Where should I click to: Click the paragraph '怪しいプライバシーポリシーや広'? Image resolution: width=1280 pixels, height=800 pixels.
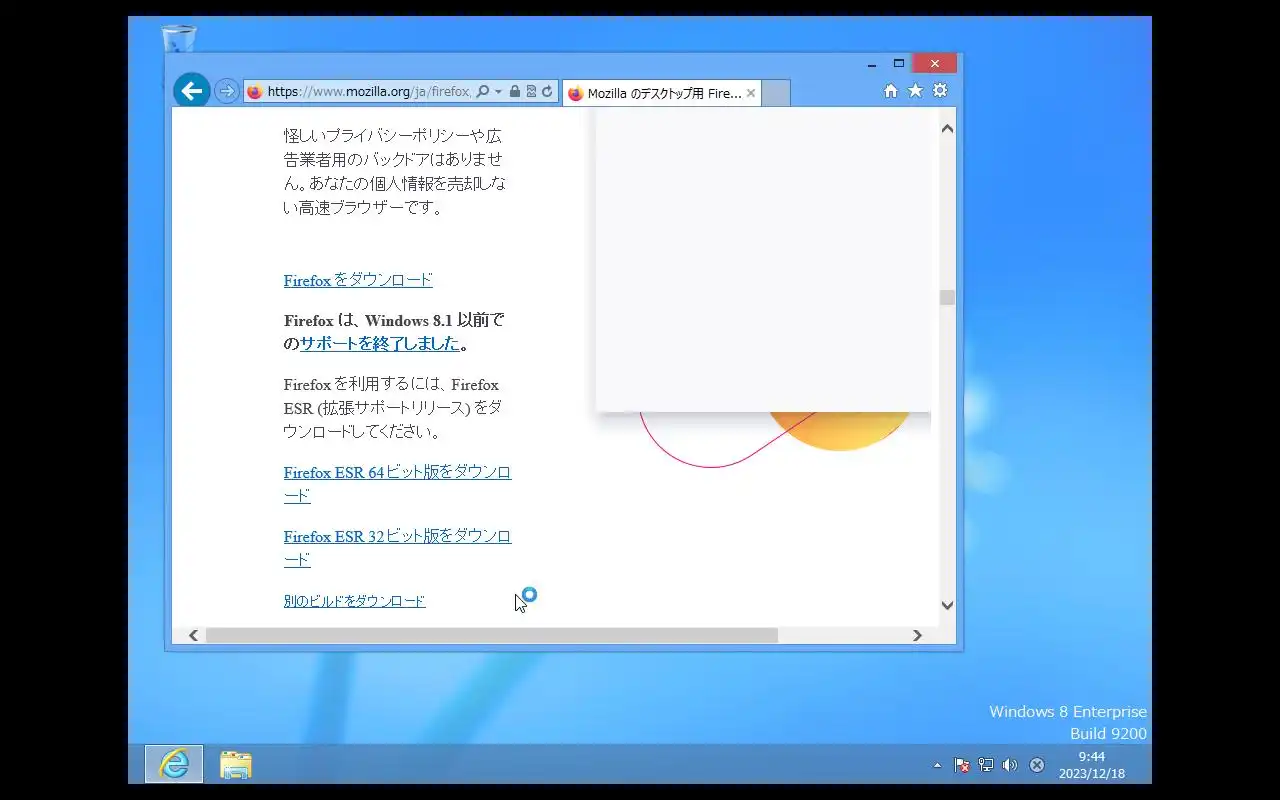click(x=393, y=135)
